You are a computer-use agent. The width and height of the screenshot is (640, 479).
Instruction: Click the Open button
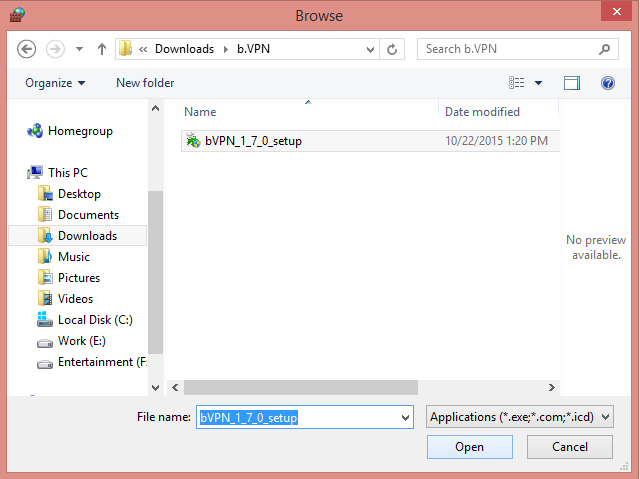pos(469,447)
